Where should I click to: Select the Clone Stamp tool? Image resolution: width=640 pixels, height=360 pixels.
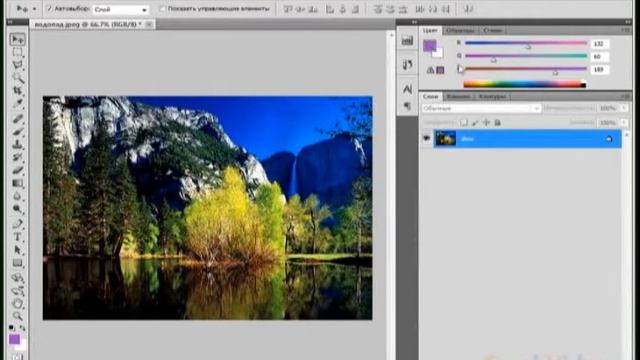17,144
